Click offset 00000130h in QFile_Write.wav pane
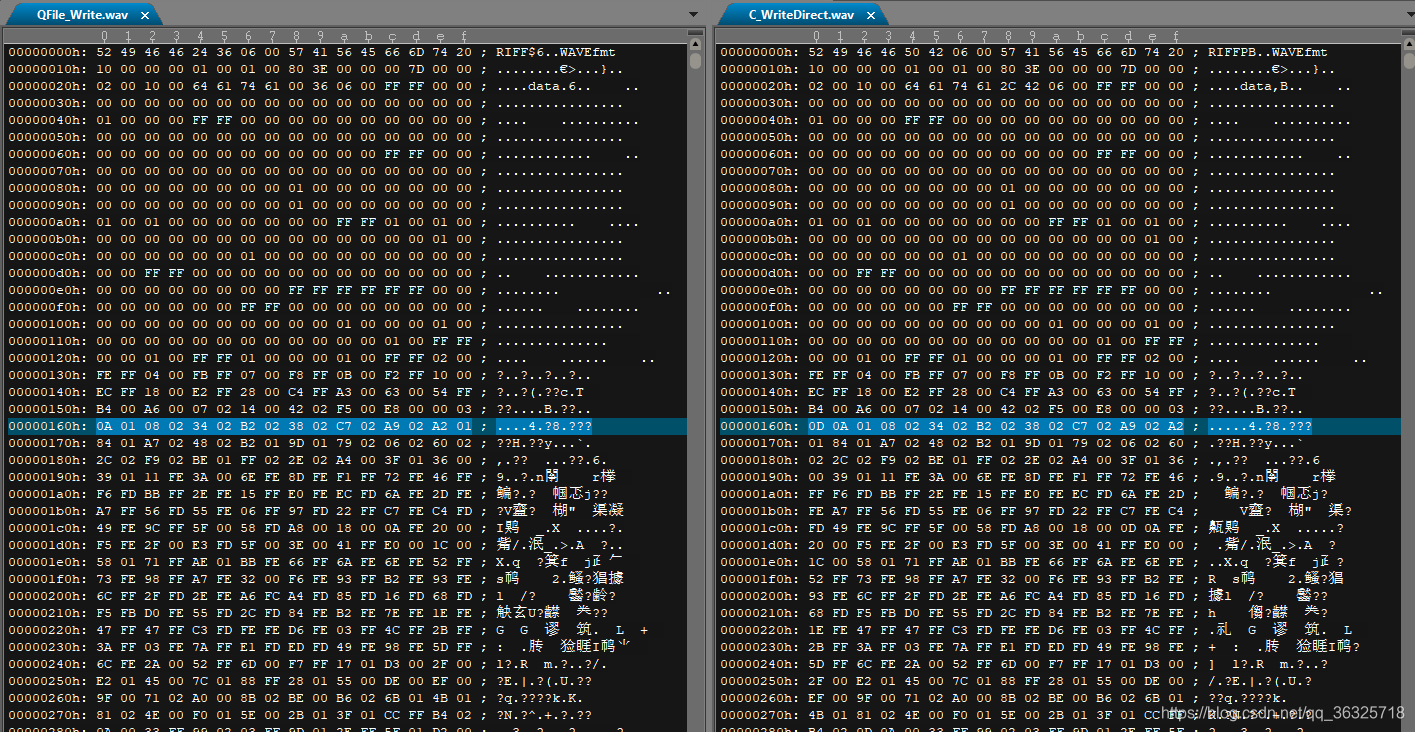The height and width of the screenshot is (732, 1415). [47, 375]
